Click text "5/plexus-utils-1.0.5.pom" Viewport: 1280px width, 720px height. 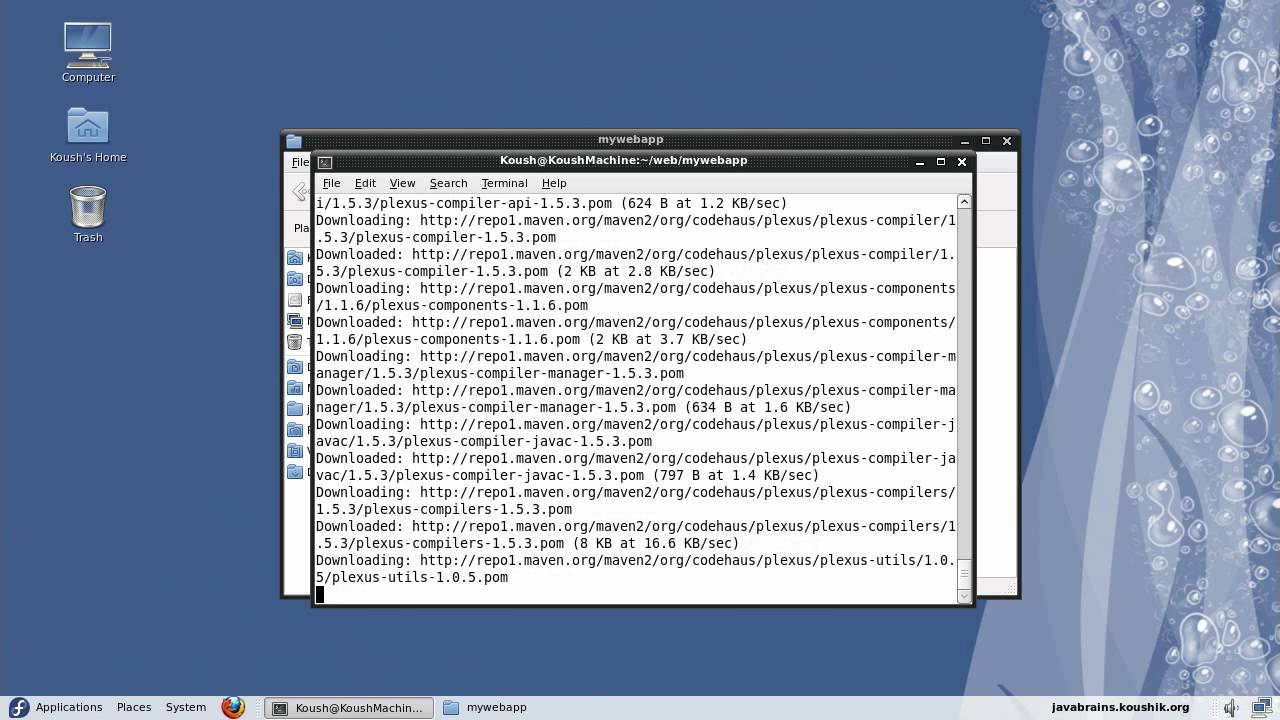(412, 578)
